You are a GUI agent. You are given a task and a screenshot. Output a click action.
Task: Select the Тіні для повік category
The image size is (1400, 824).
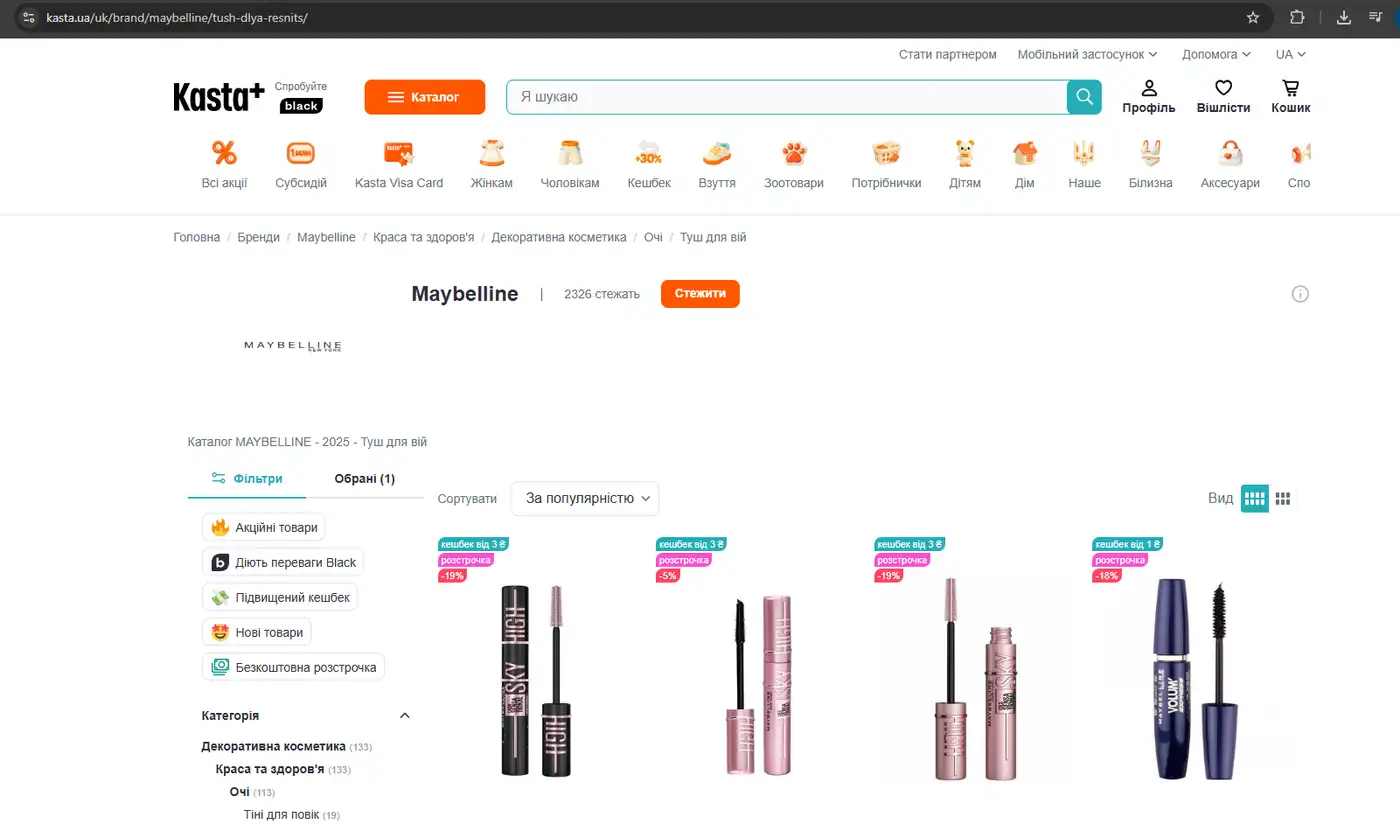[x=281, y=815]
